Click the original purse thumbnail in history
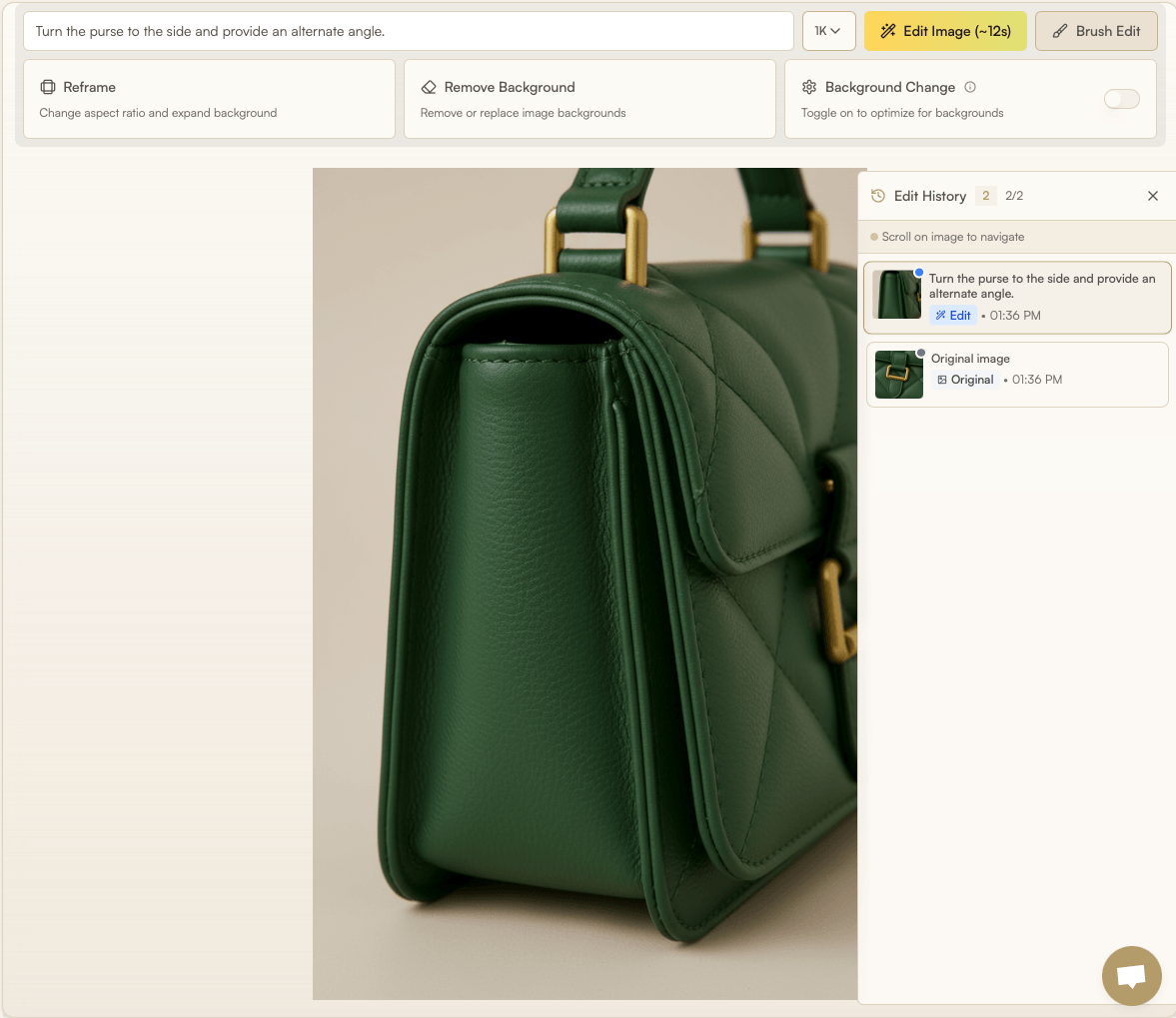The image size is (1176, 1018). (898, 375)
